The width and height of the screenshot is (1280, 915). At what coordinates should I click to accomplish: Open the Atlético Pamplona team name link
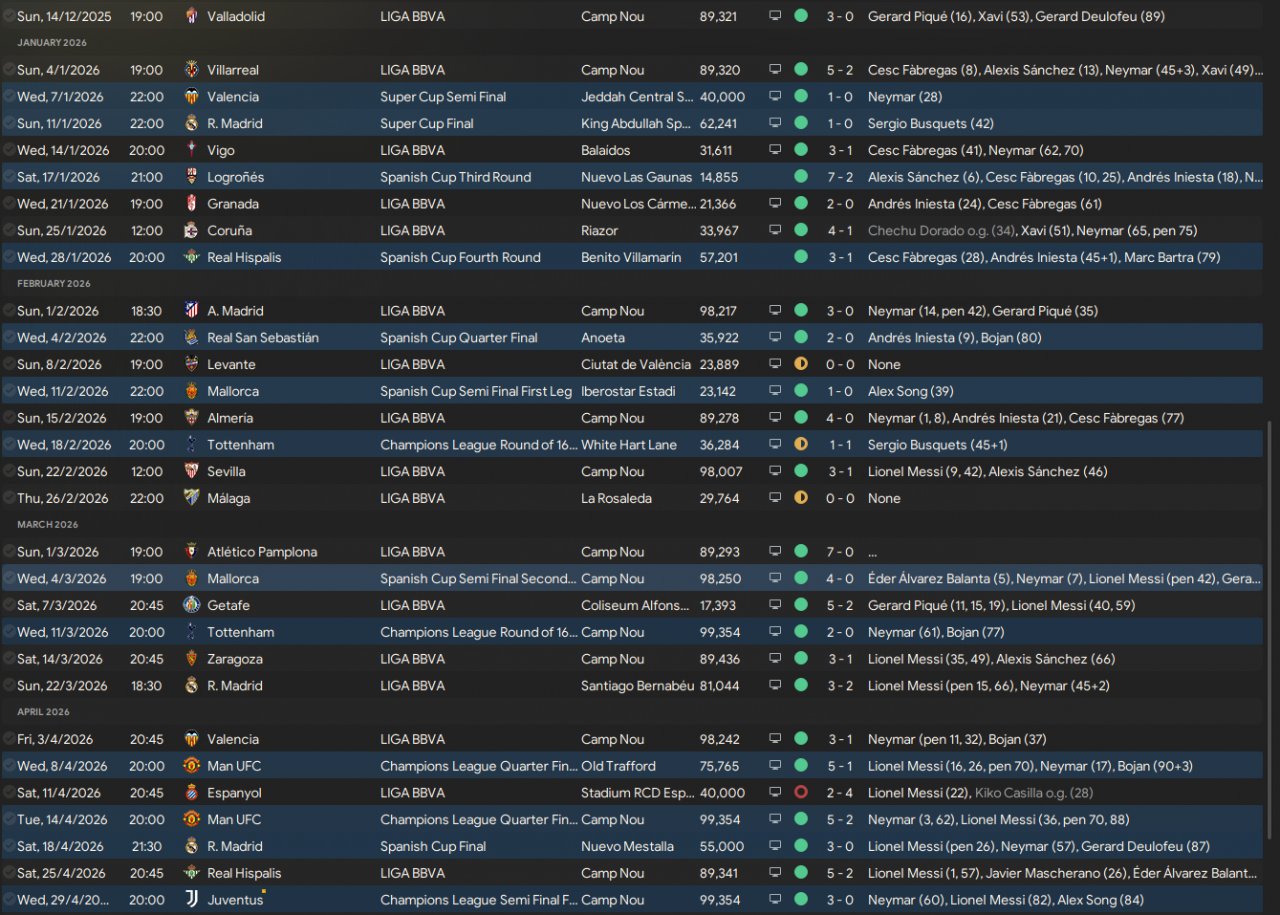pyautogui.click(x=262, y=552)
